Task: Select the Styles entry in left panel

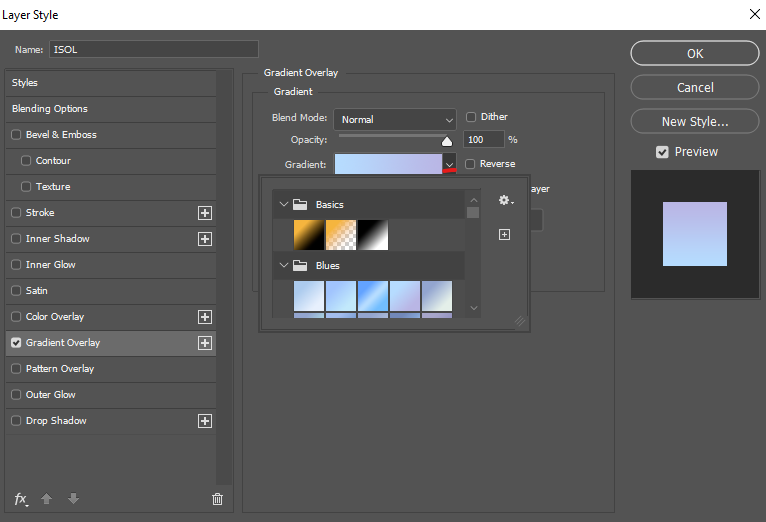Action: (111, 83)
